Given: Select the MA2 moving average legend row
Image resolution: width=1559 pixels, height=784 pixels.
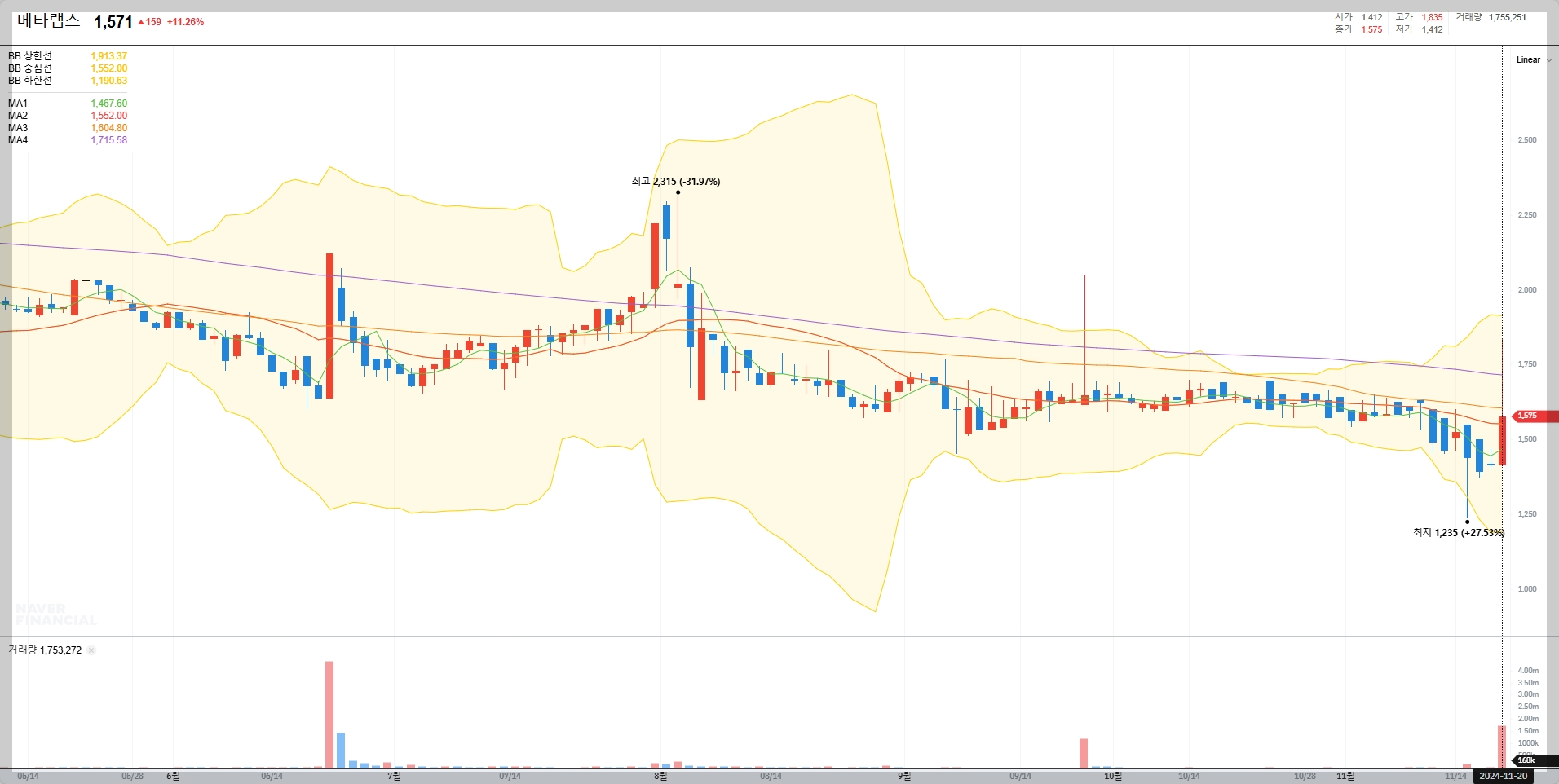Looking at the screenshot, I should coord(68,116).
